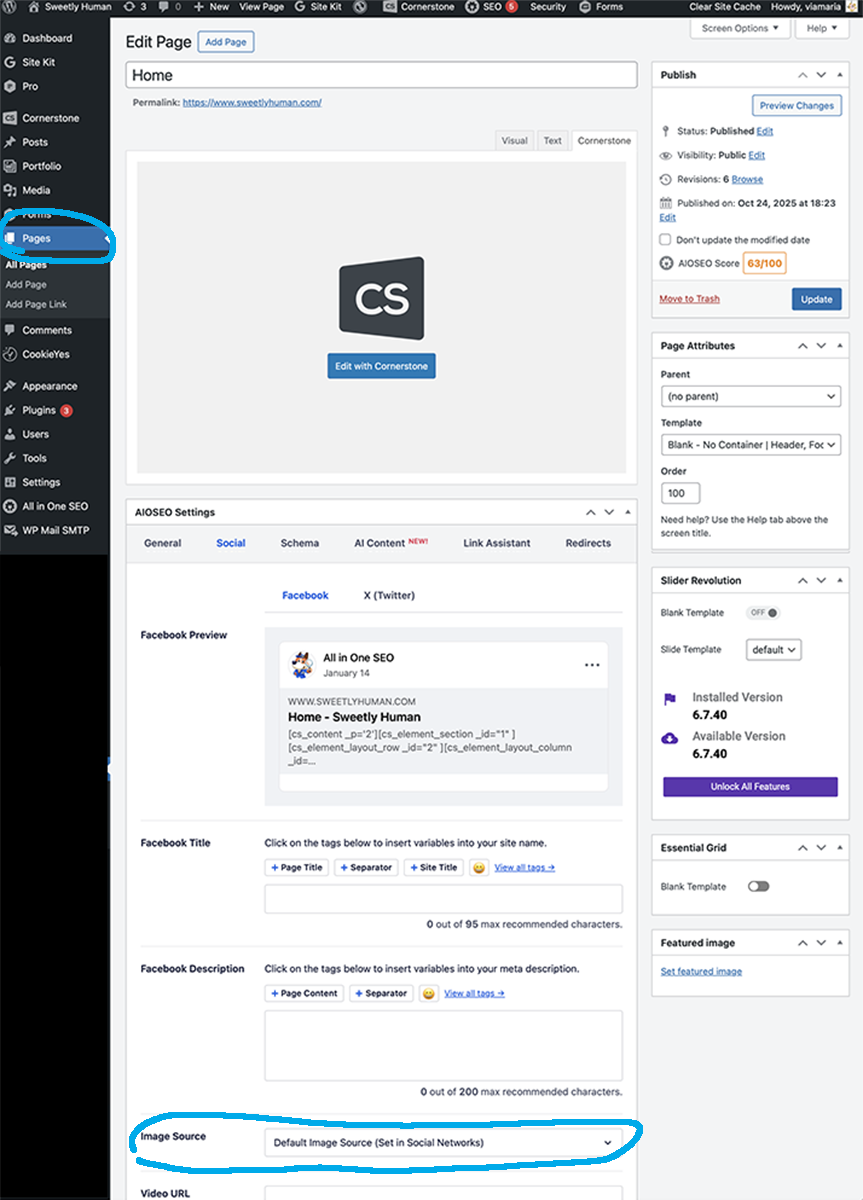Open the Image Source dropdown
863x1200 pixels.
click(444, 1141)
